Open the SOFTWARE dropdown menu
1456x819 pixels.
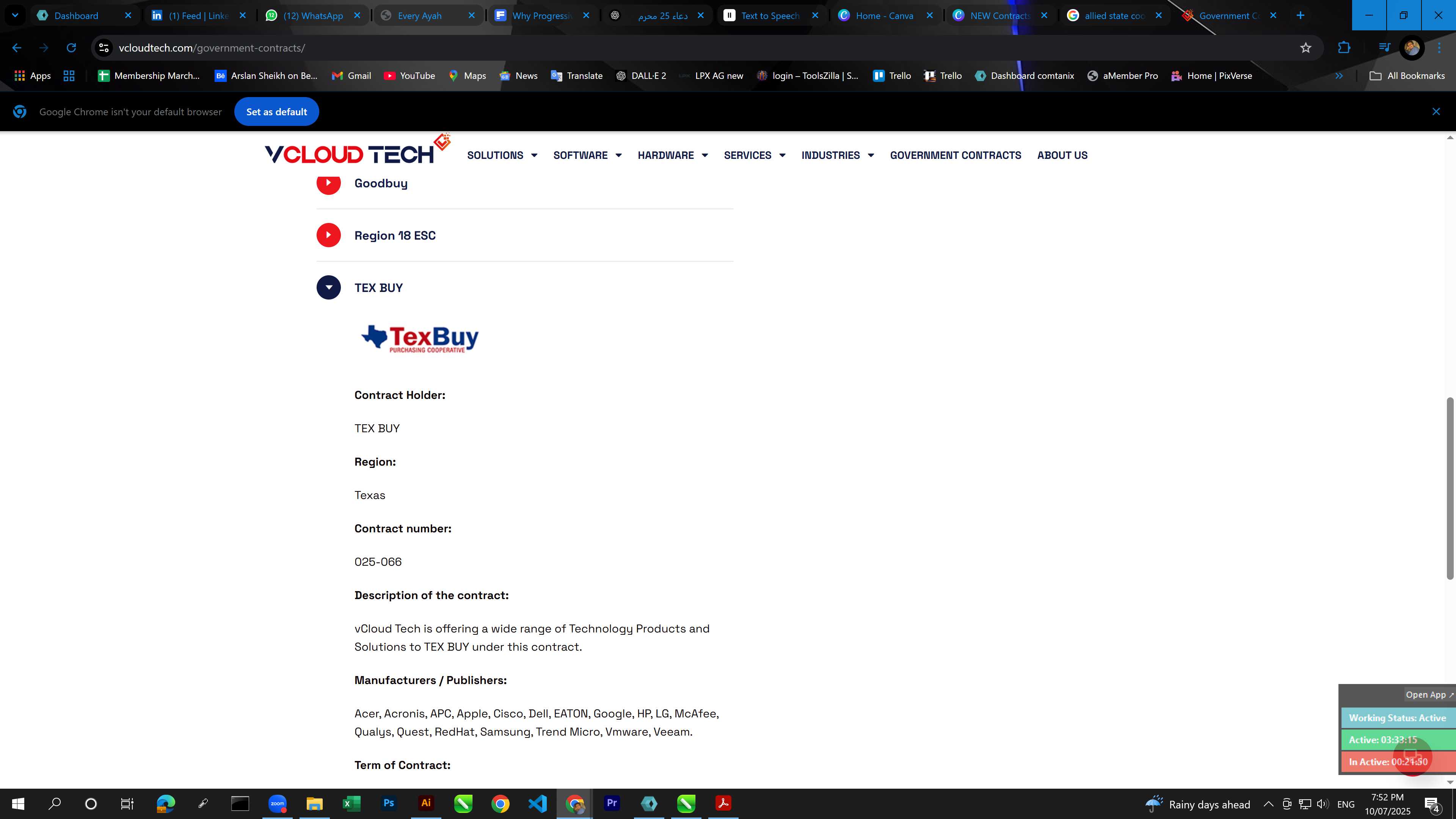587,155
